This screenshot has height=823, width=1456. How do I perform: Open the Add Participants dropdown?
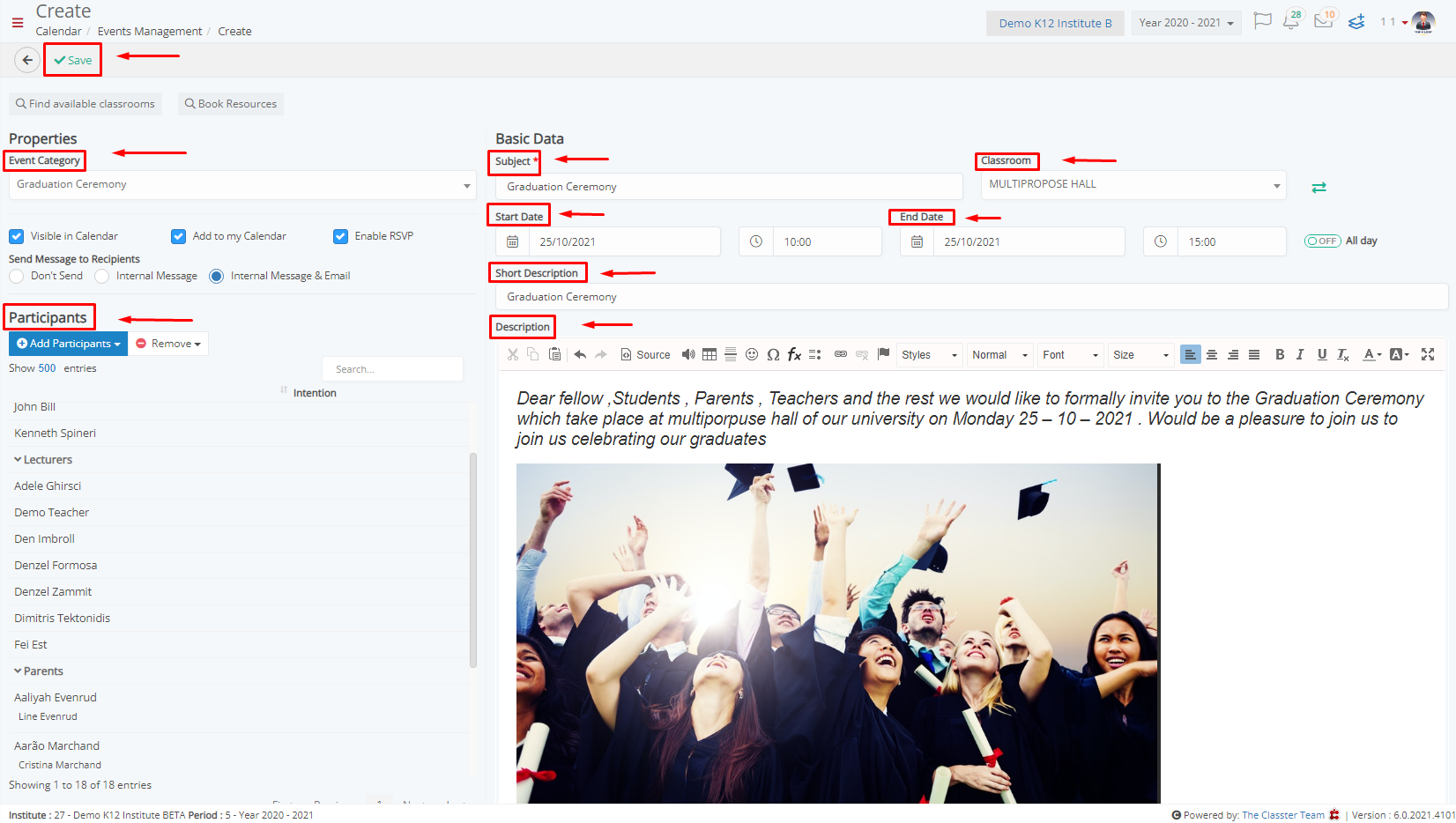pyautogui.click(x=68, y=344)
